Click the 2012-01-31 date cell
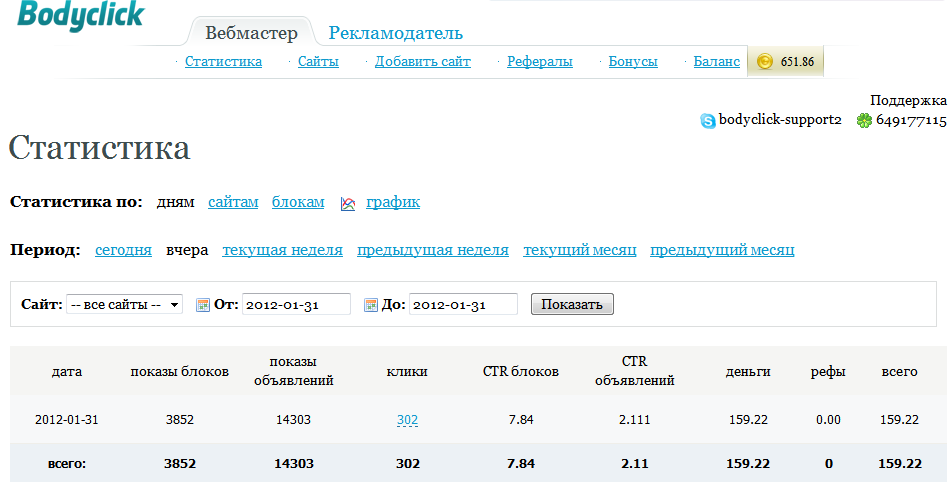The width and height of the screenshot is (952, 489). point(67,420)
